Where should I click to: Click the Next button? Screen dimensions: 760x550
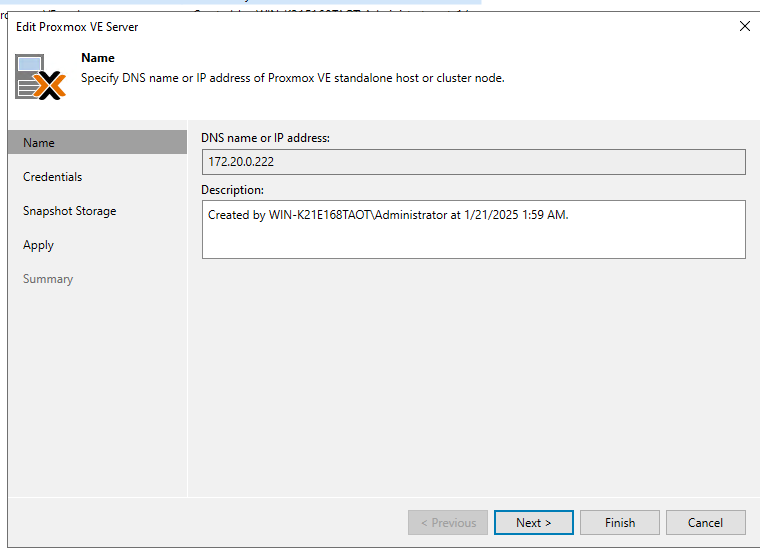[534, 522]
